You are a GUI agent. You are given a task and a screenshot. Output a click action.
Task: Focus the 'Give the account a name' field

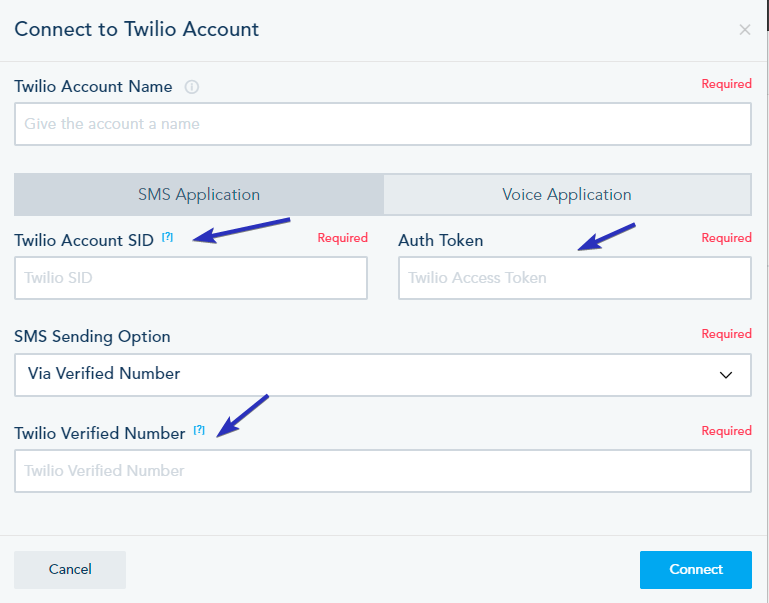pos(382,124)
